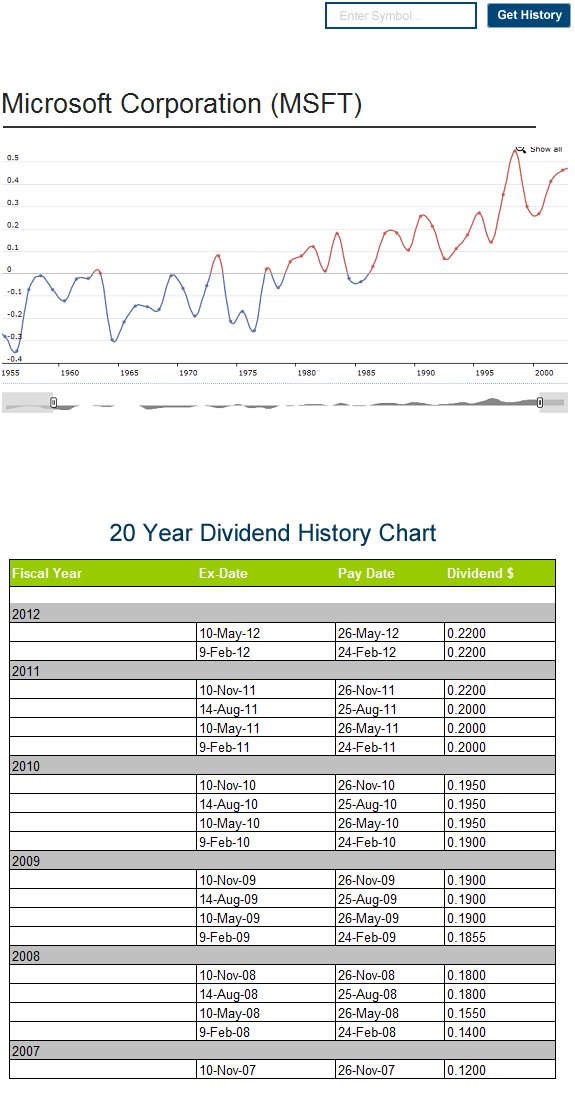
Task: Select the 25-Aug-10 pay date cell
Action: tap(390, 803)
